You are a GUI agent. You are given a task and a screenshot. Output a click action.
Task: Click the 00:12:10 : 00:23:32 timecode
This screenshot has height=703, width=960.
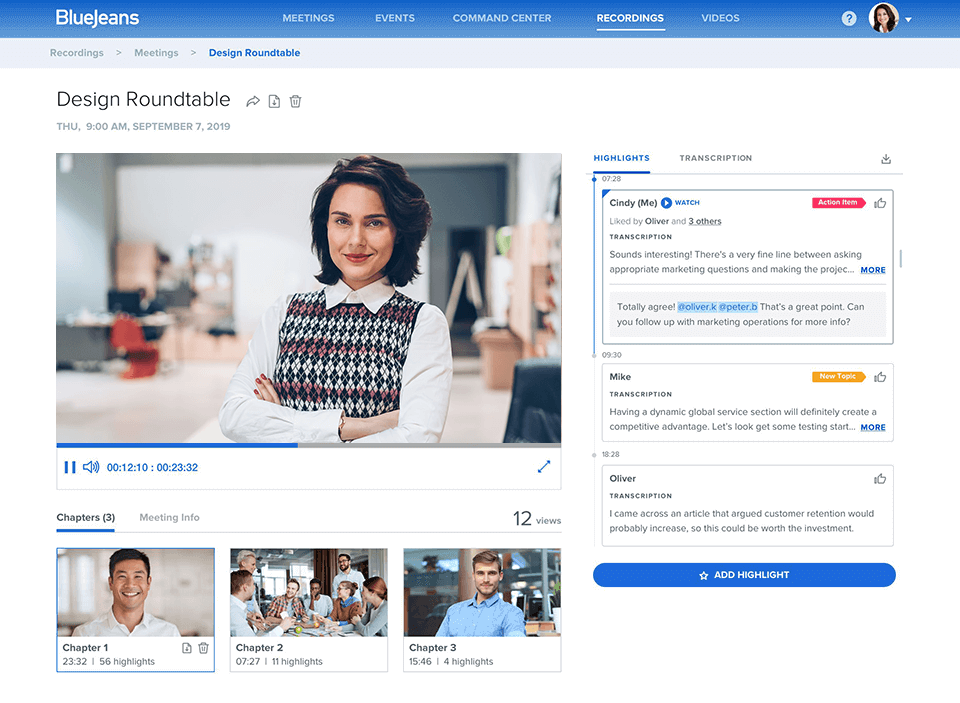point(152,467)
